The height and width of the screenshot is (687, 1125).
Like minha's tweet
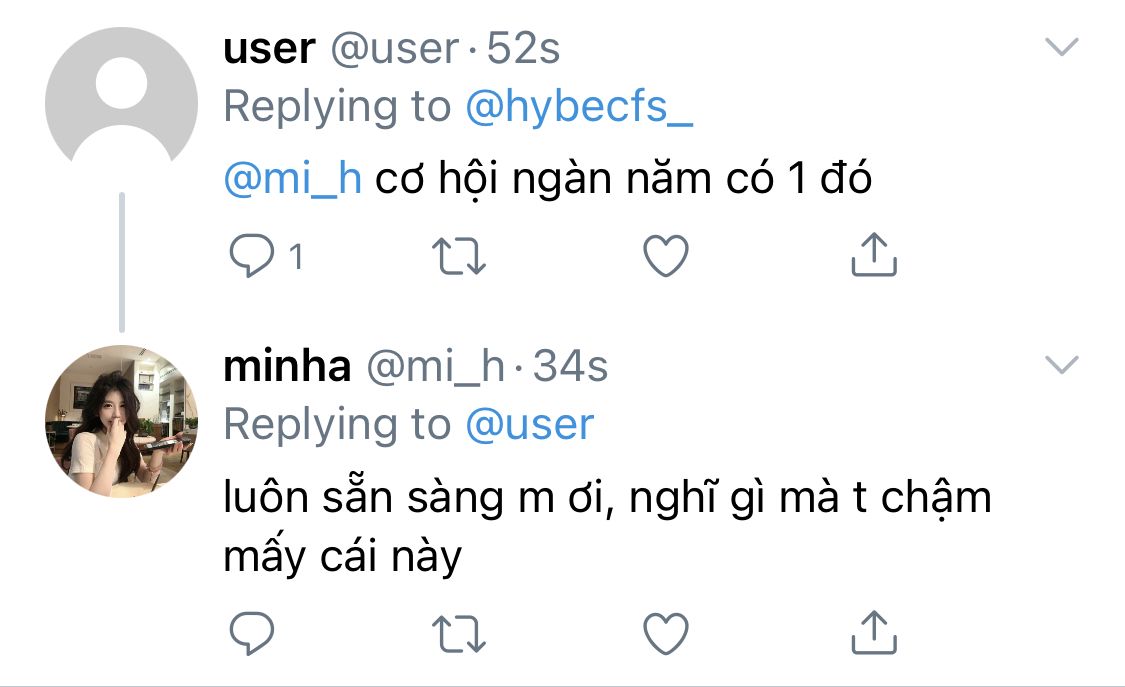[665, 633]
